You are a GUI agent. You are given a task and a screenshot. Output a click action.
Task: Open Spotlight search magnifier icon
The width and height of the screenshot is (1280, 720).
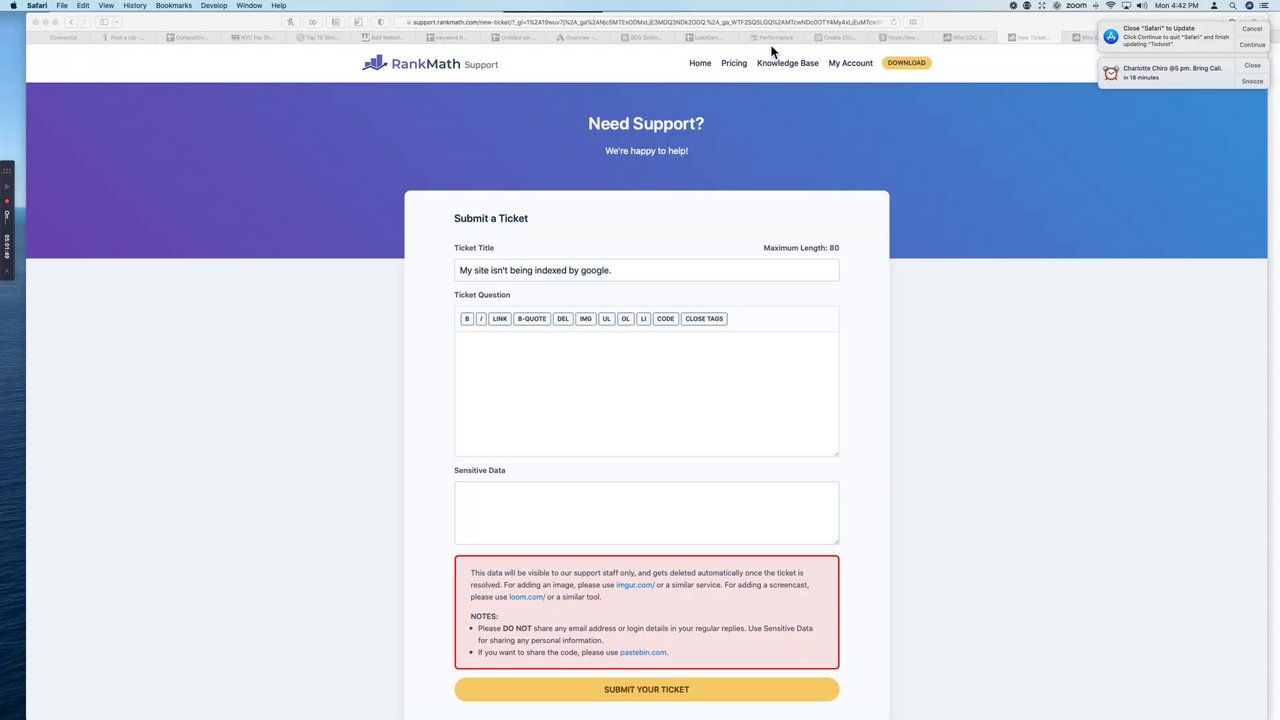pyautogui.click(x=1233, y=6)
